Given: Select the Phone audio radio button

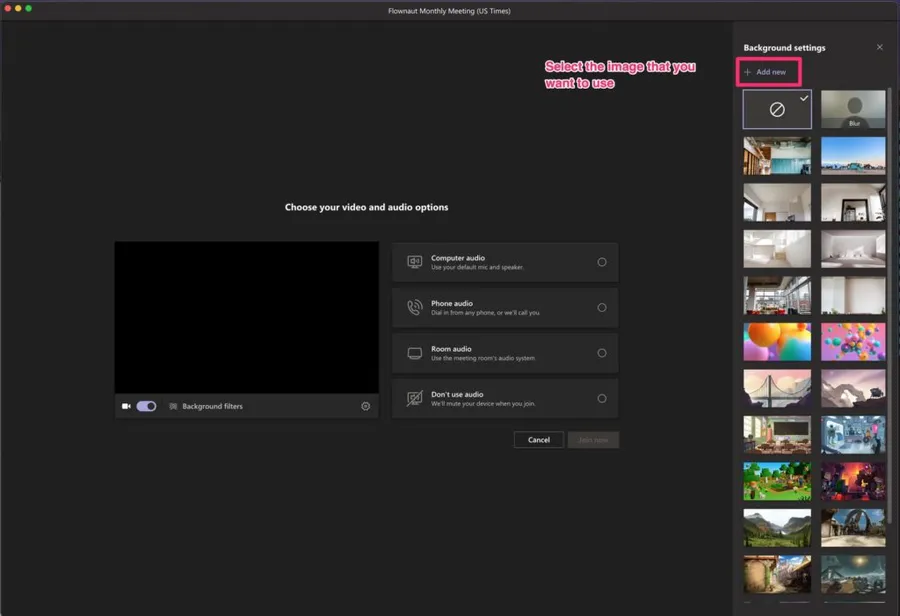Looking at the screenshot, I should click(x=601, y=308).
